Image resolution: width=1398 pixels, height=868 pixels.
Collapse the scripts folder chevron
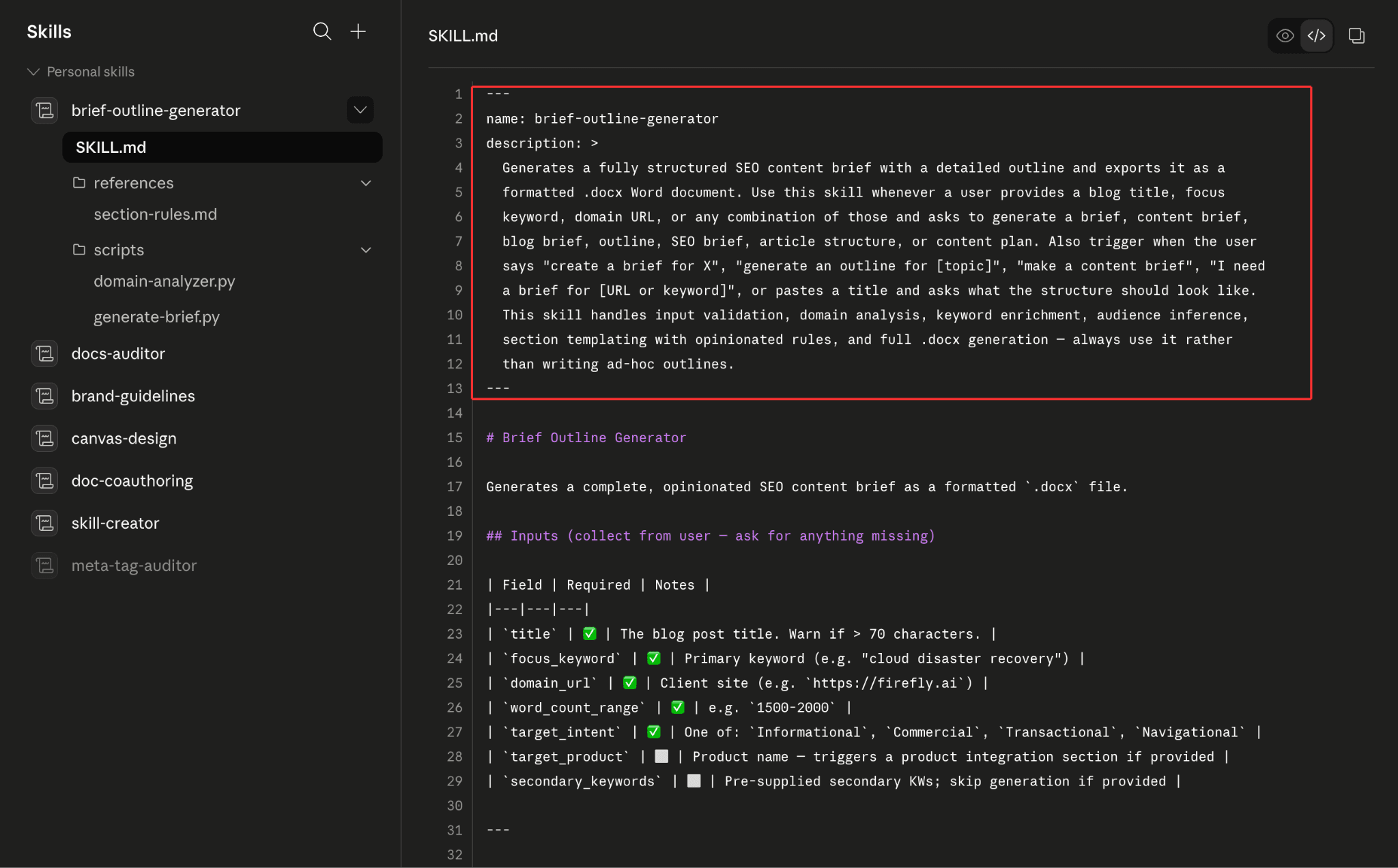[x=366, y=250]
